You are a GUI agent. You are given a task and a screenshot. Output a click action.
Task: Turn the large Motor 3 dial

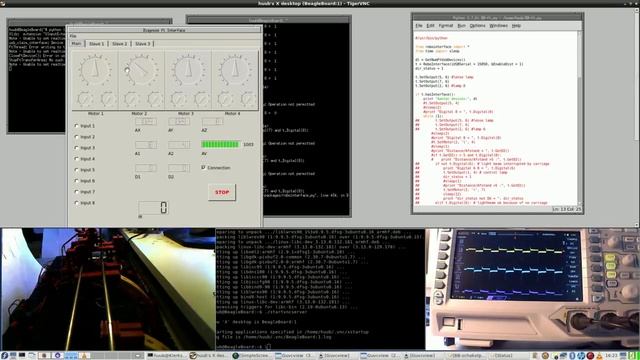click(x=188, y=69)
